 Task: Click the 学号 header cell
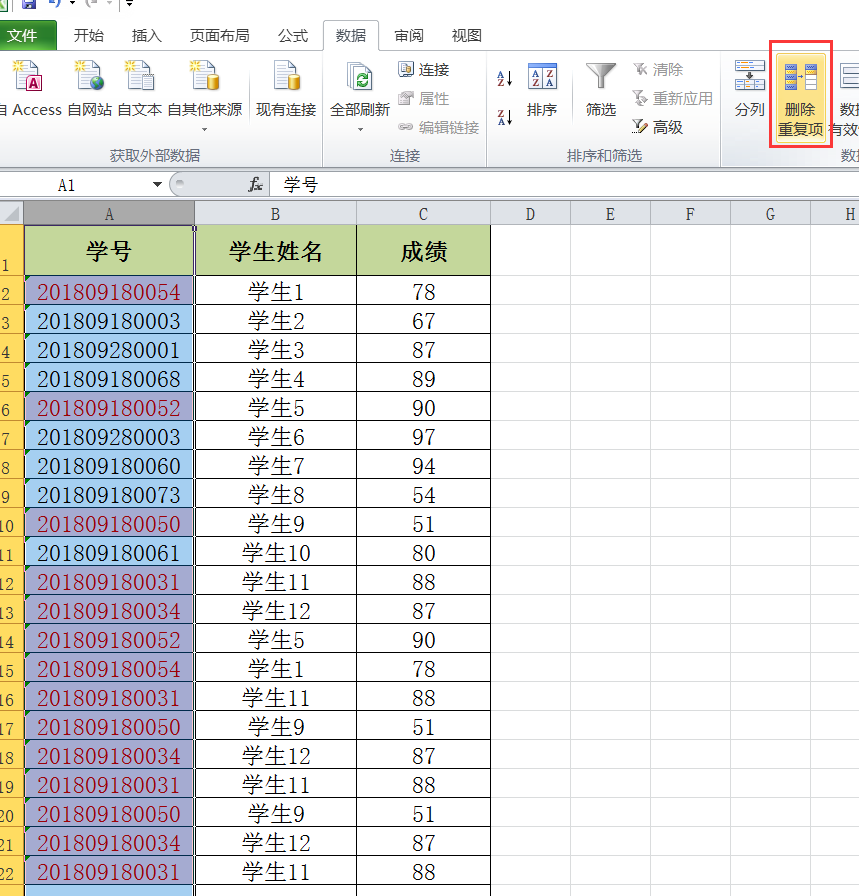[x=109, y=251]
